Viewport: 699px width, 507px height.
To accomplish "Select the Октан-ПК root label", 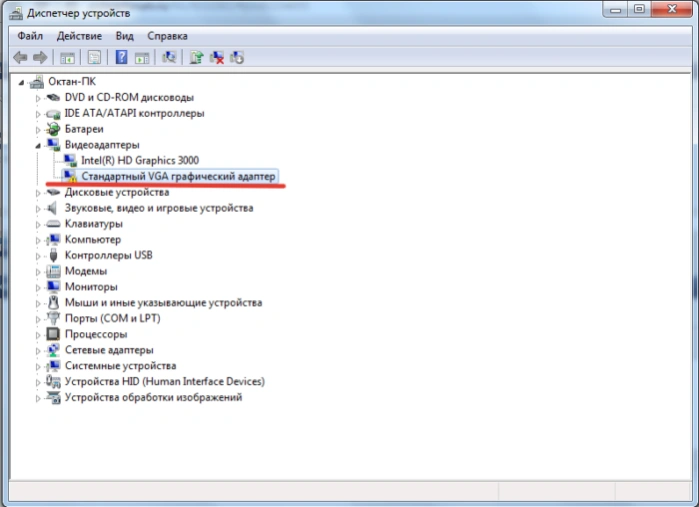I will coord(72,82).
